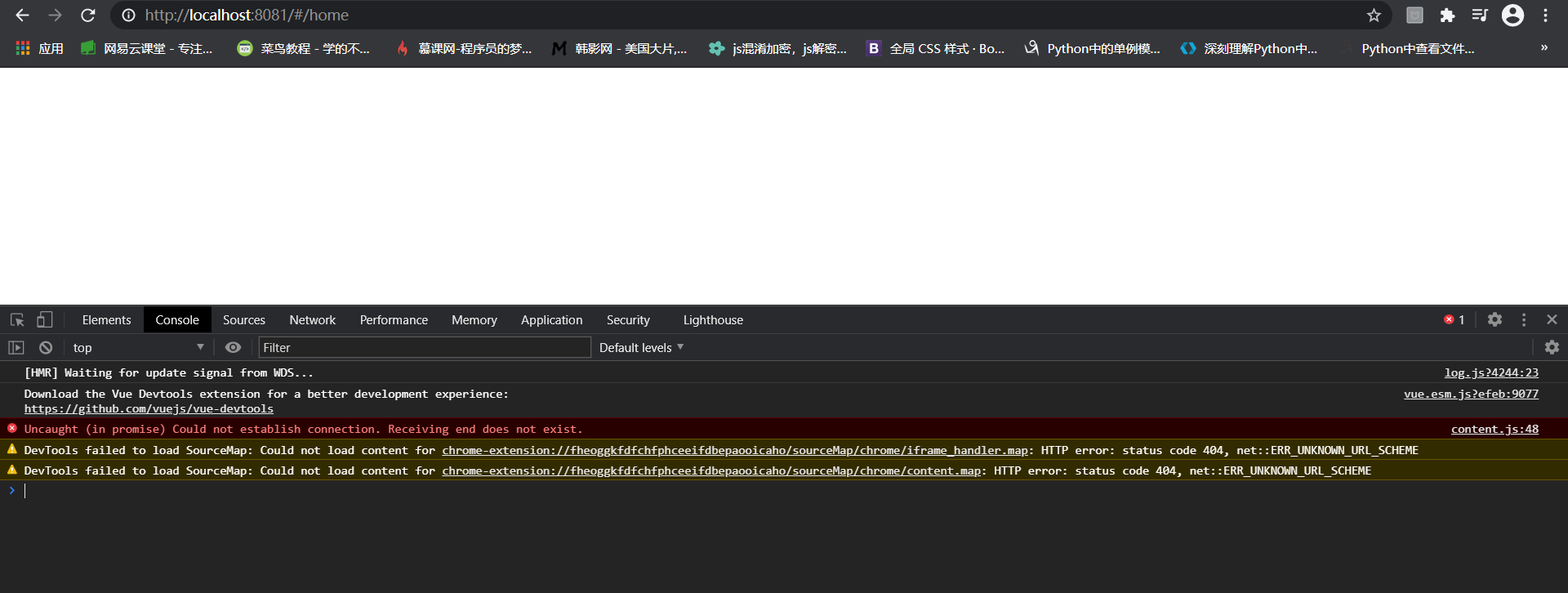
Task: Click the console prompt input line
Action: click(x=784, y=490)
